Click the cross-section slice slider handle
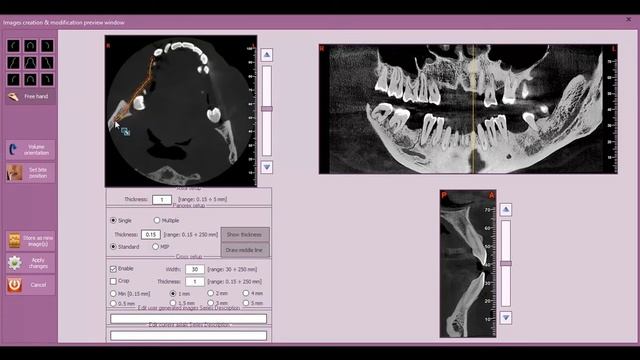This screenshot has height=360, width=640. (x=506, y=264)
